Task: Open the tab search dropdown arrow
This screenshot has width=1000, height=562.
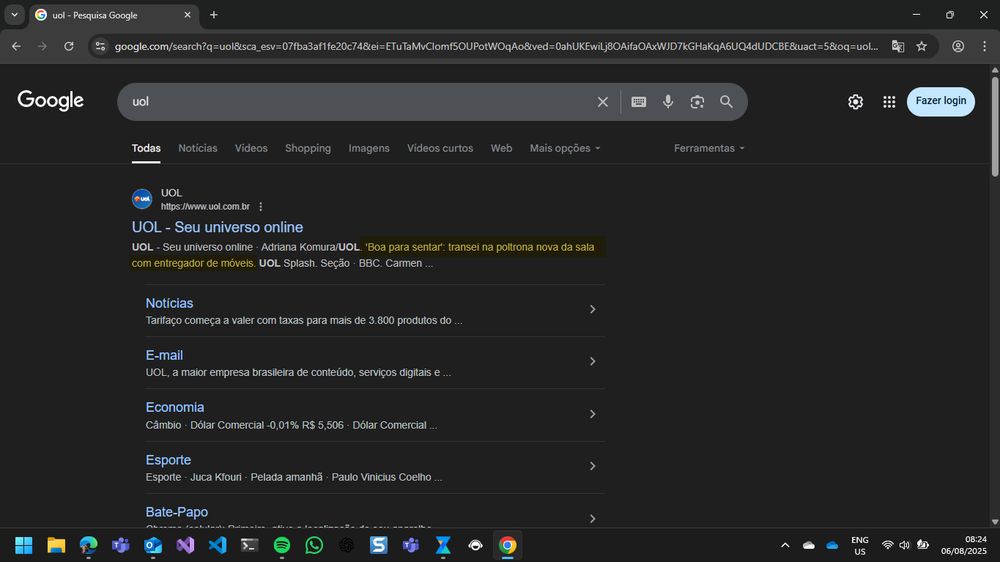Action: [15, 15]
